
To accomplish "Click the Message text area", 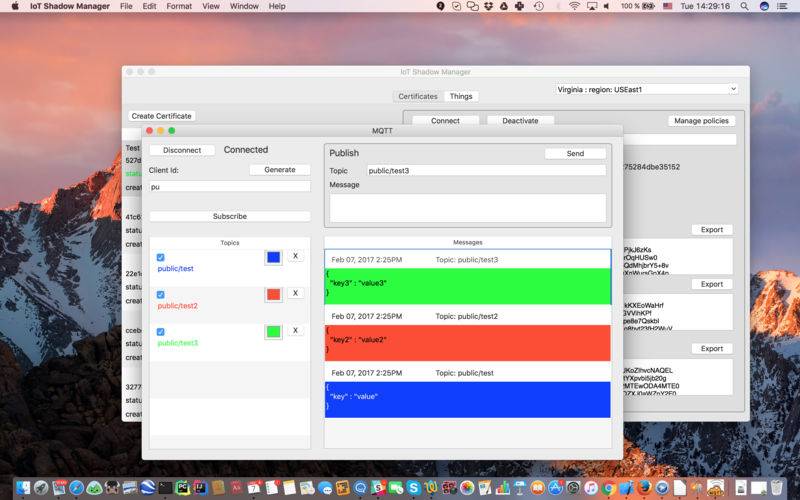I will click(468, 208).
